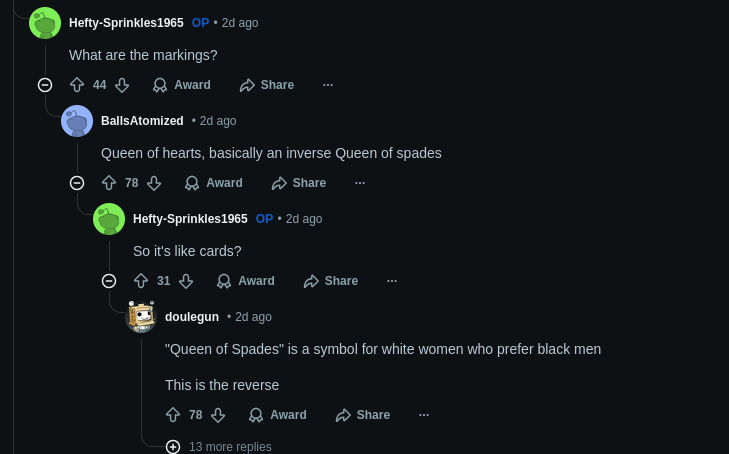729x454 pixels.
Task: Open more options menu on doulegun's comment
Action: click(x=424, y=415)
